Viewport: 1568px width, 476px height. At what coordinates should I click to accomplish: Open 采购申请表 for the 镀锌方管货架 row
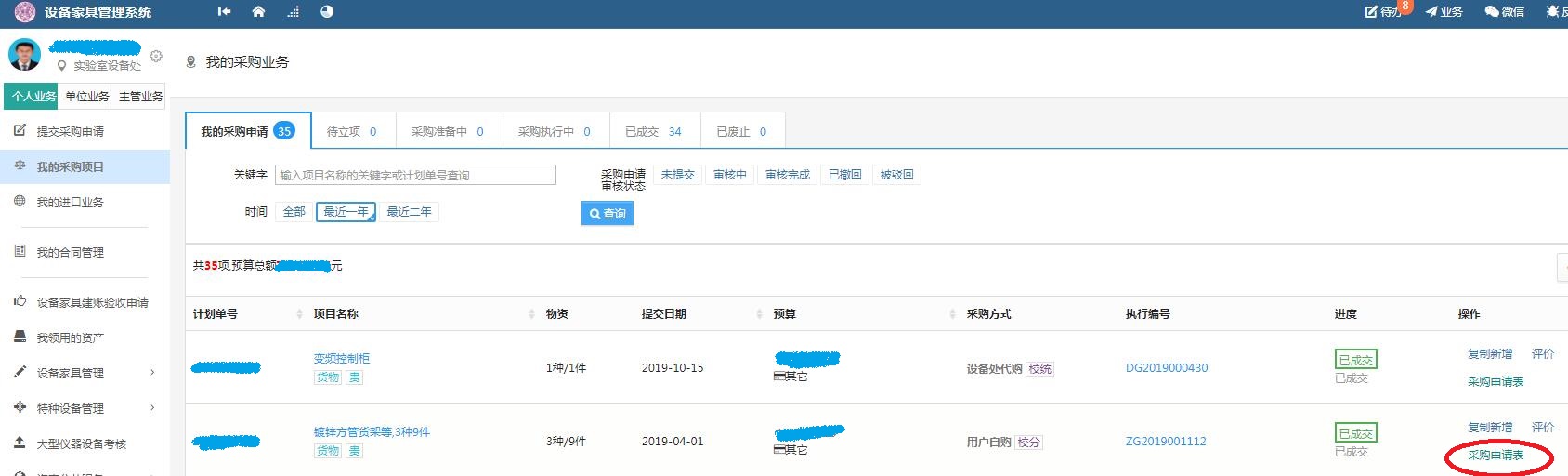1495,456
